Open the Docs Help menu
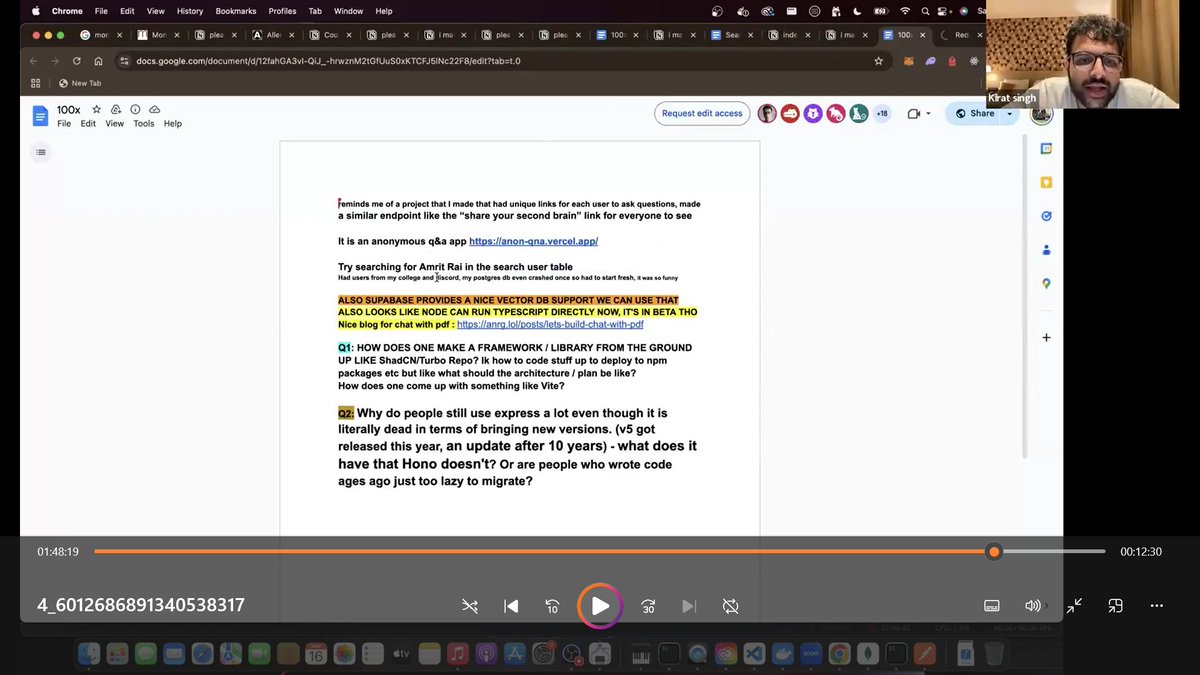Screen dimensions: 1200x675 pyautogui.click(x=173, y=124)
